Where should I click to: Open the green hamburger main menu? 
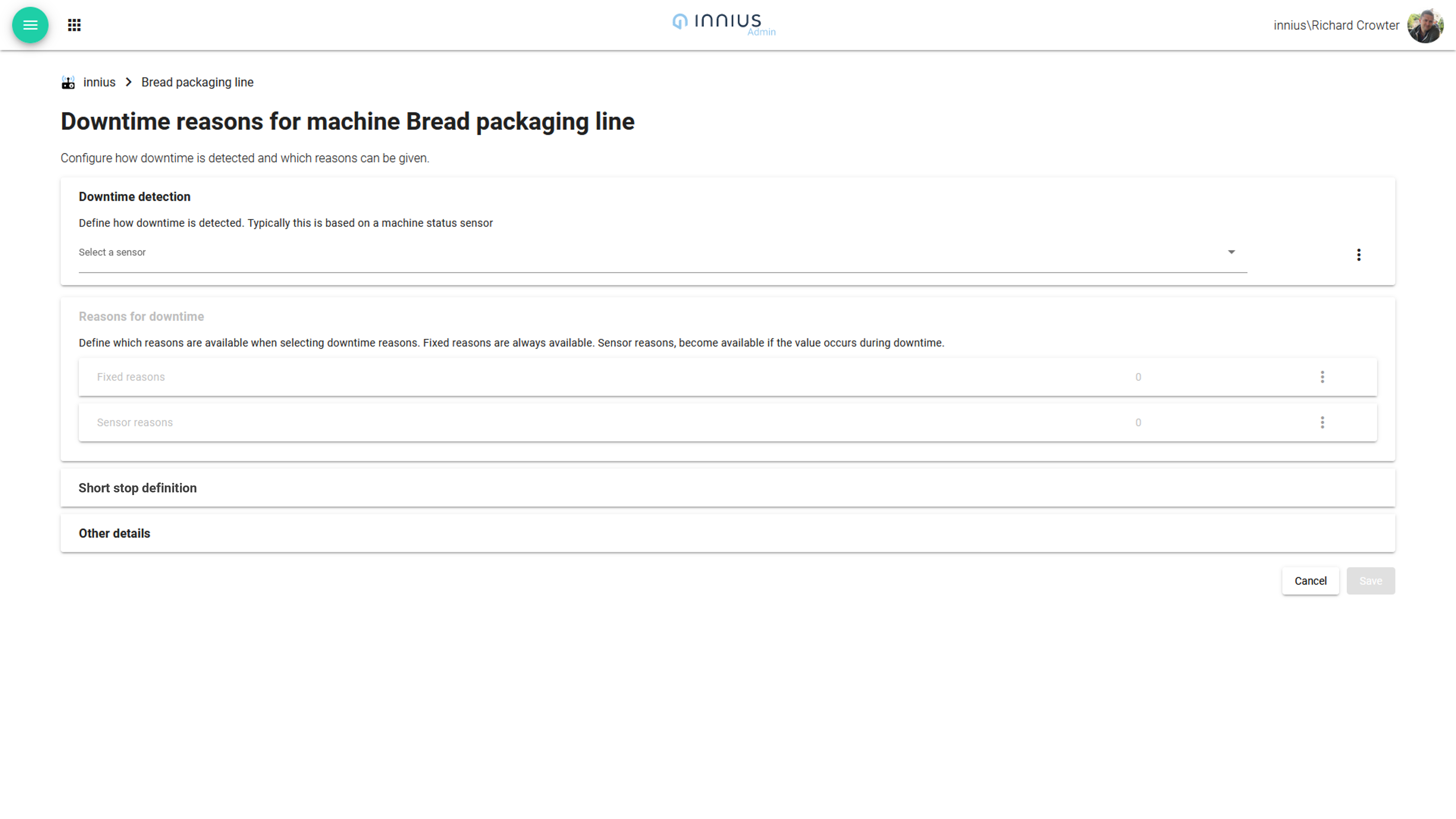point(30,25)
